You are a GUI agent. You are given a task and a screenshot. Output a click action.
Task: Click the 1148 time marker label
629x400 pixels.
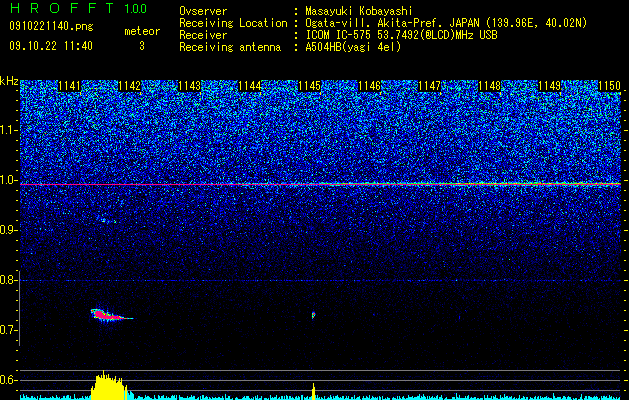(x=490, y=86)
